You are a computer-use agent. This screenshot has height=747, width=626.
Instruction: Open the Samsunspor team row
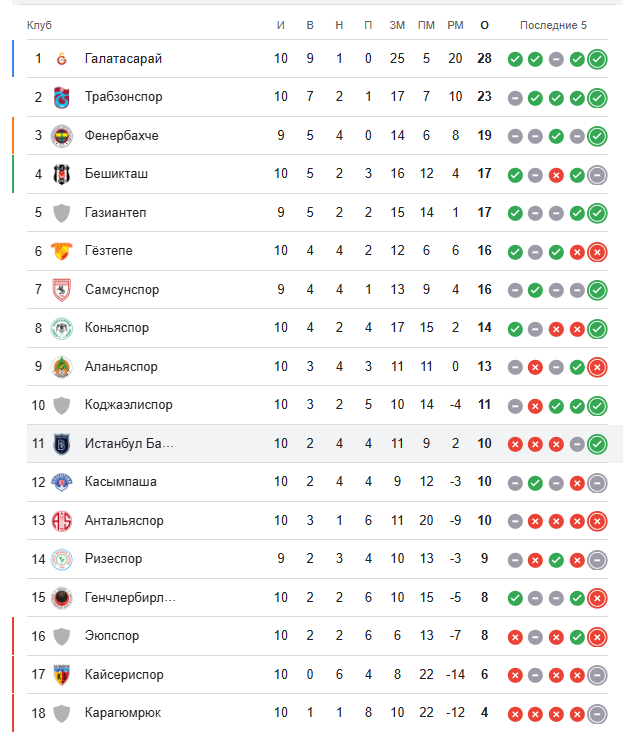click(x=122, y=290)
